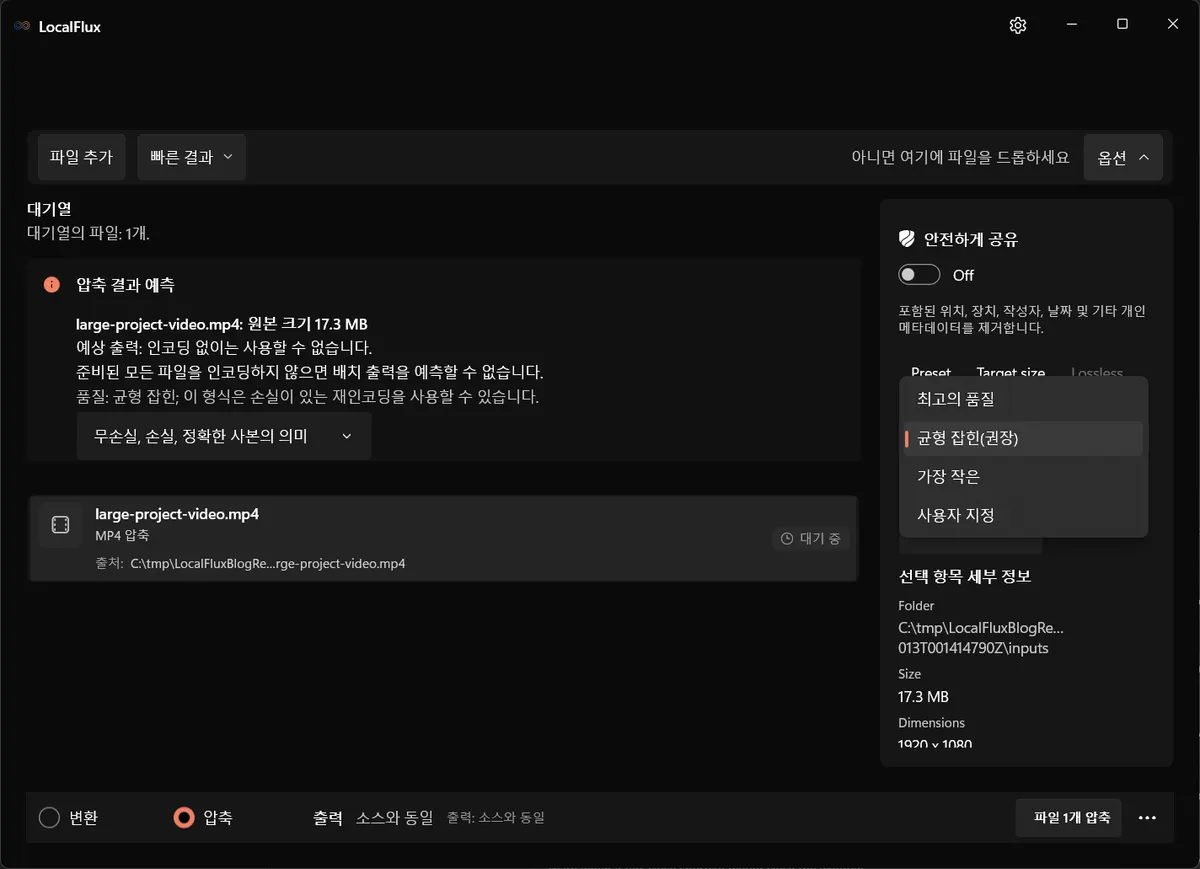Switch to the Preset tab

pos(931,373)
